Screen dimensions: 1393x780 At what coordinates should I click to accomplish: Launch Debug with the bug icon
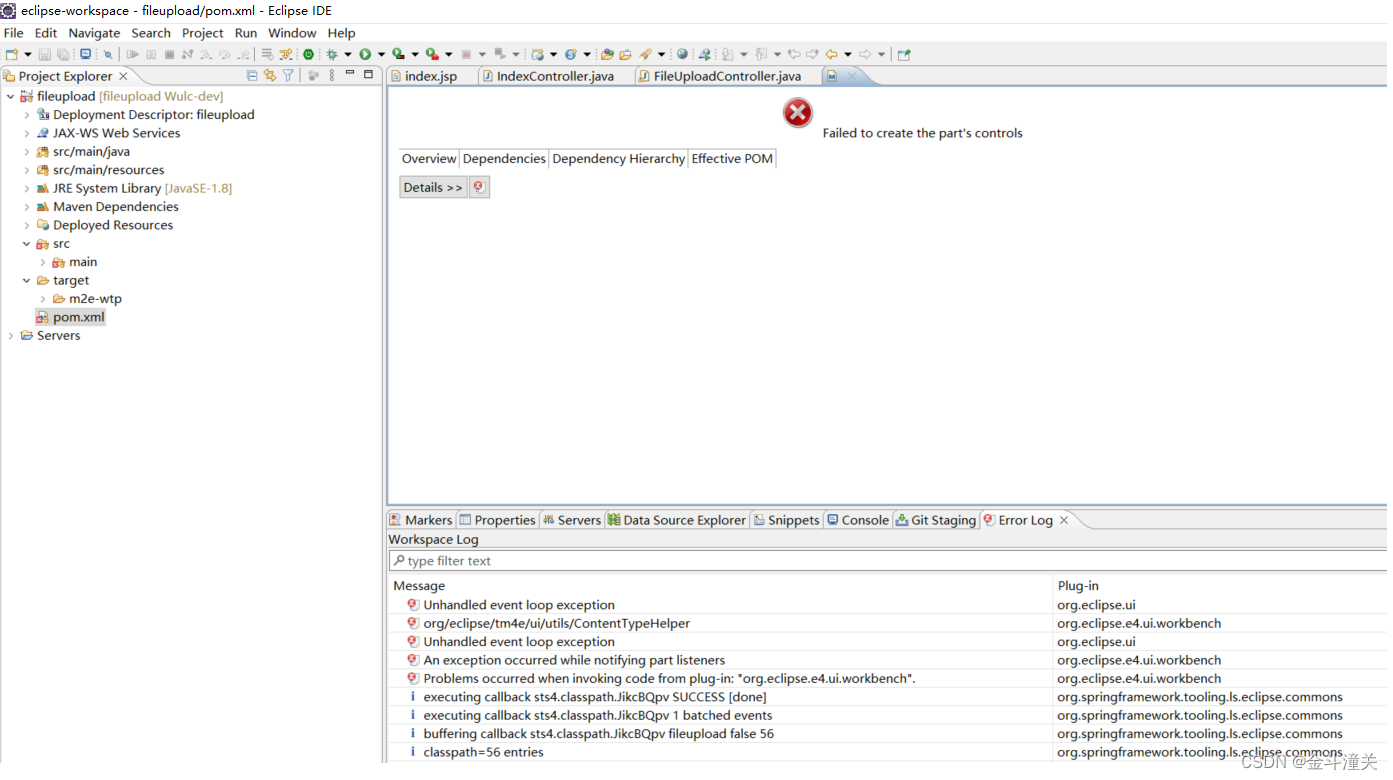click(332, 54)
